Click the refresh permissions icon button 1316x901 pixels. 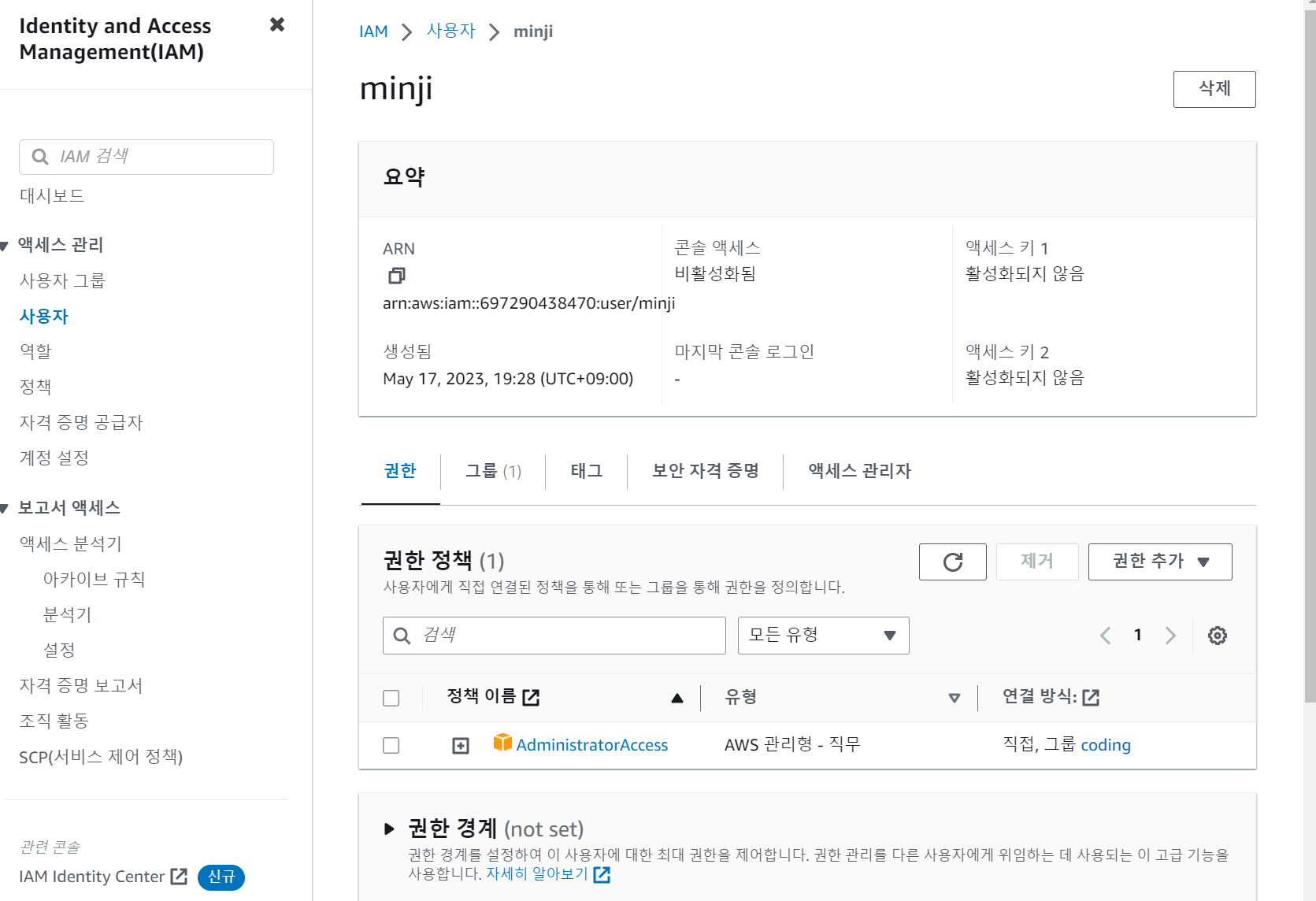(952, 562)
